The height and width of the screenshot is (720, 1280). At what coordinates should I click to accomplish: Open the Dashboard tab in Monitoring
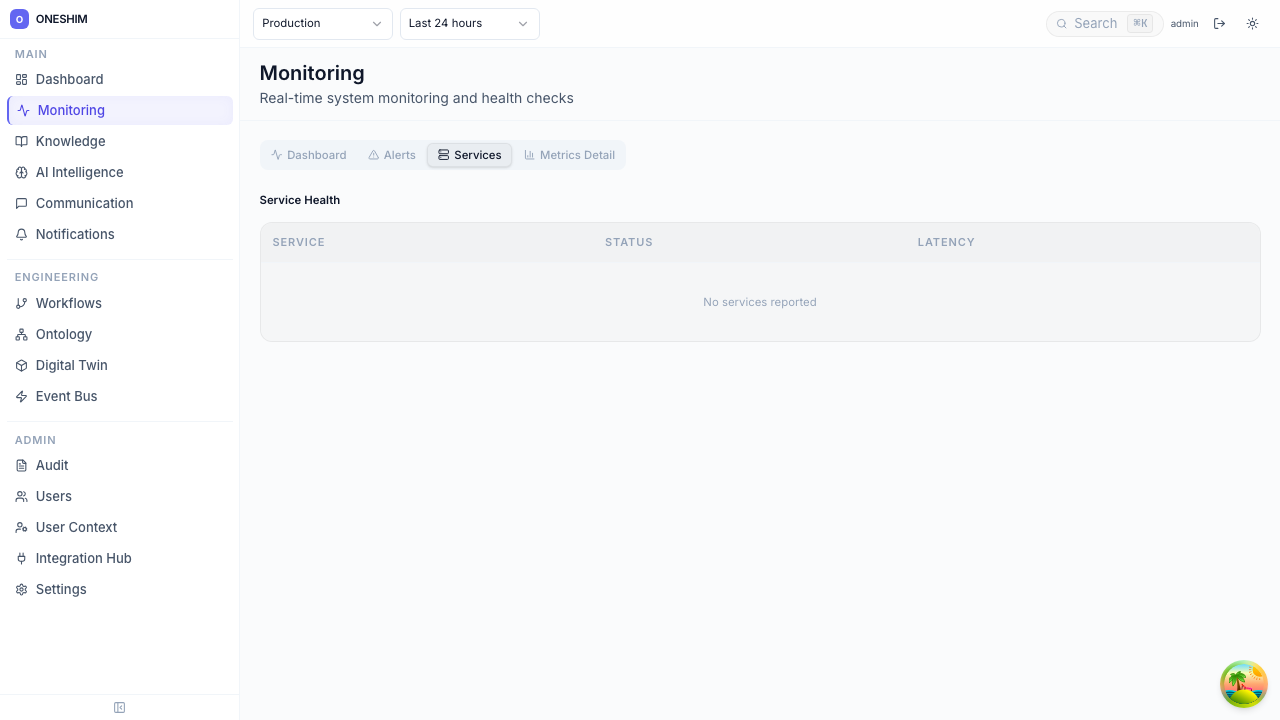(309, 155)
